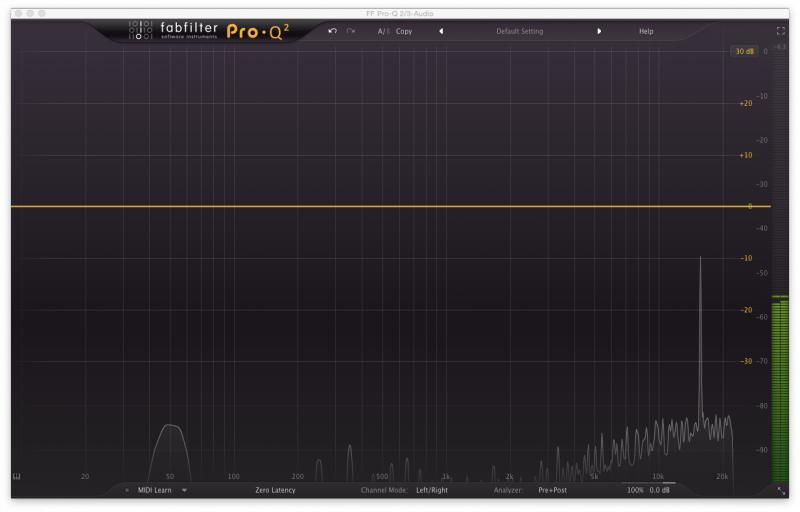Click the redo arrow icon
The width and height of the screenshot is (800, 512).
click(x=351, y=31)
